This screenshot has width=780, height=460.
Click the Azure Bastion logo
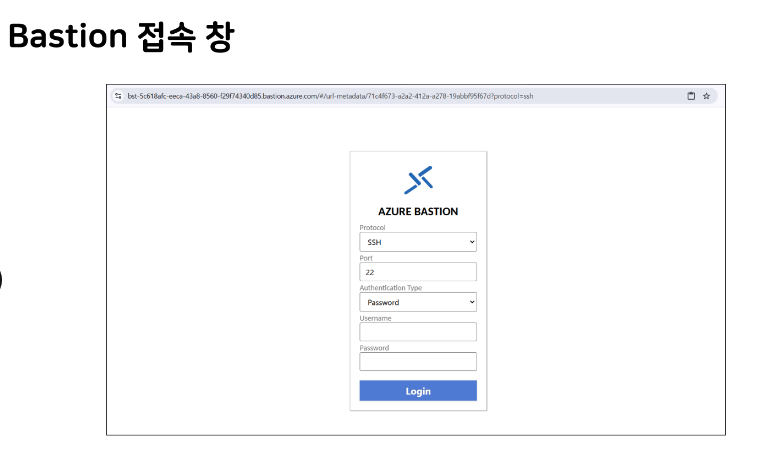(x=418, y=180)
